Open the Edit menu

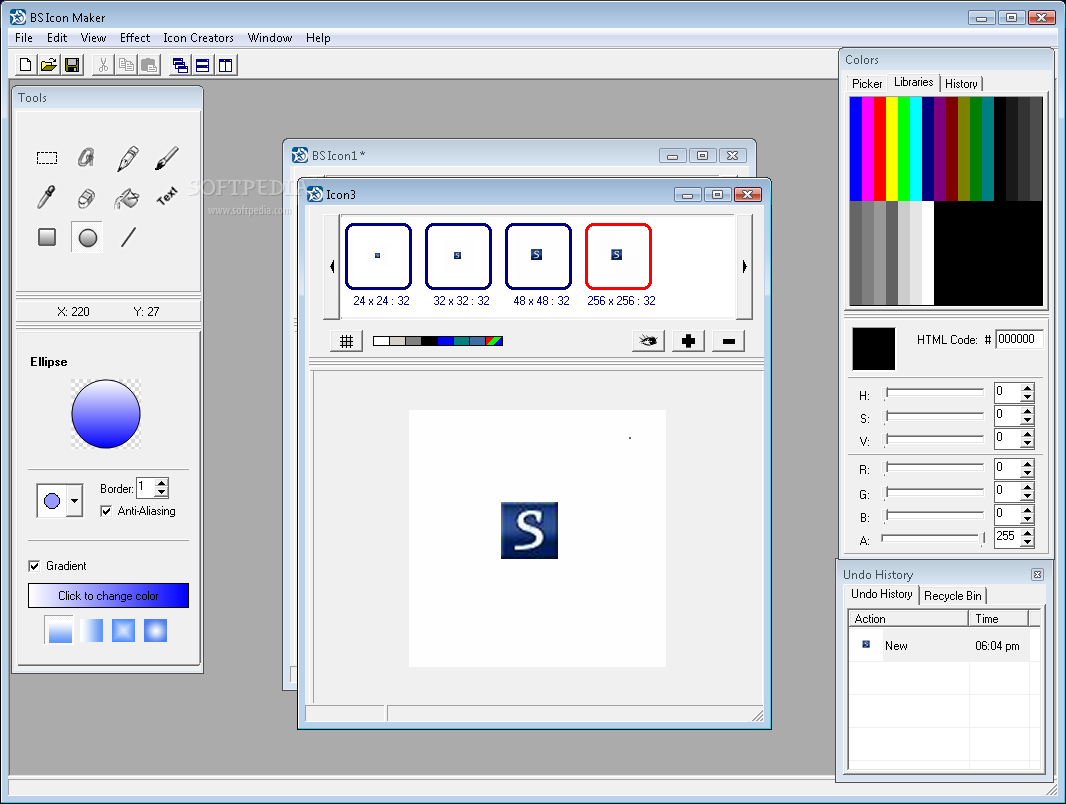(57, 38)
